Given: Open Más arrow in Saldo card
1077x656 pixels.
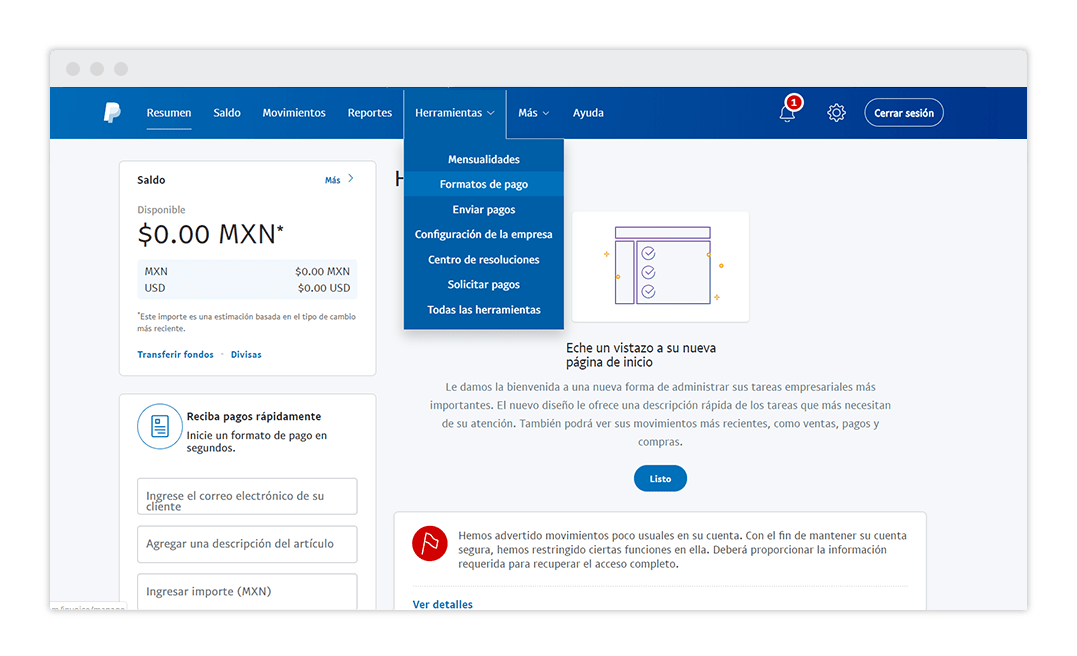Looking at the screenshot, I should [339, 180].
